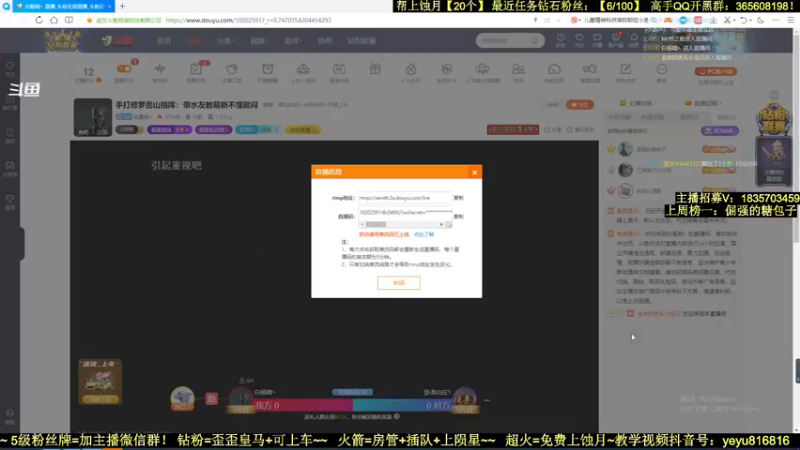The image size is (800, 450).
Task: Click the orange follow heart button
Action: point(580,105)
